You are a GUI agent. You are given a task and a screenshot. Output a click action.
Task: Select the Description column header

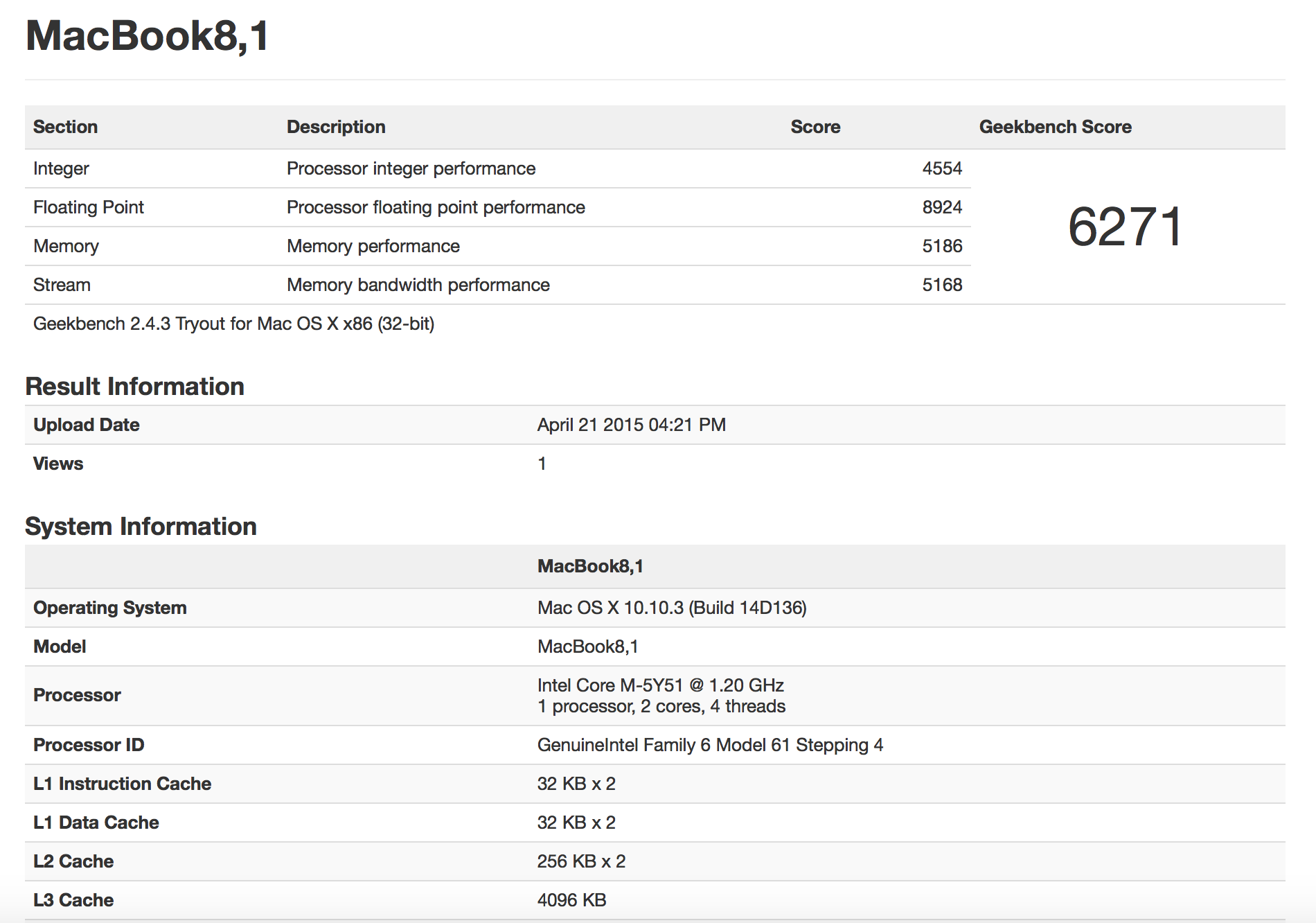point(336,127)
